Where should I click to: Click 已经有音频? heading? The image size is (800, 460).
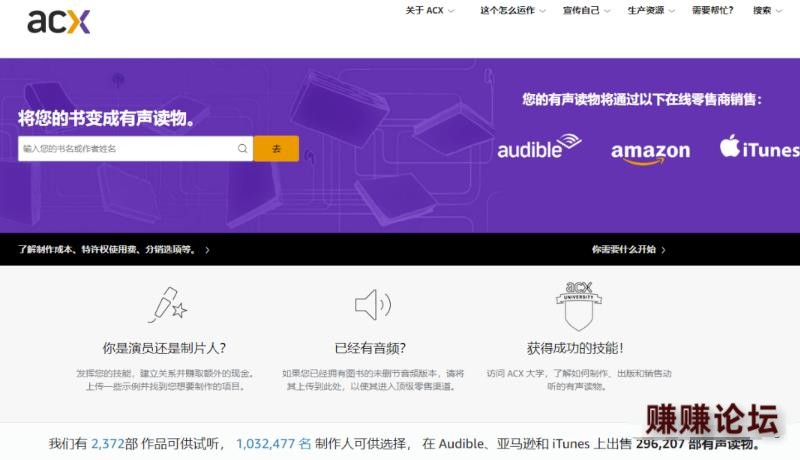click(370, 348)
